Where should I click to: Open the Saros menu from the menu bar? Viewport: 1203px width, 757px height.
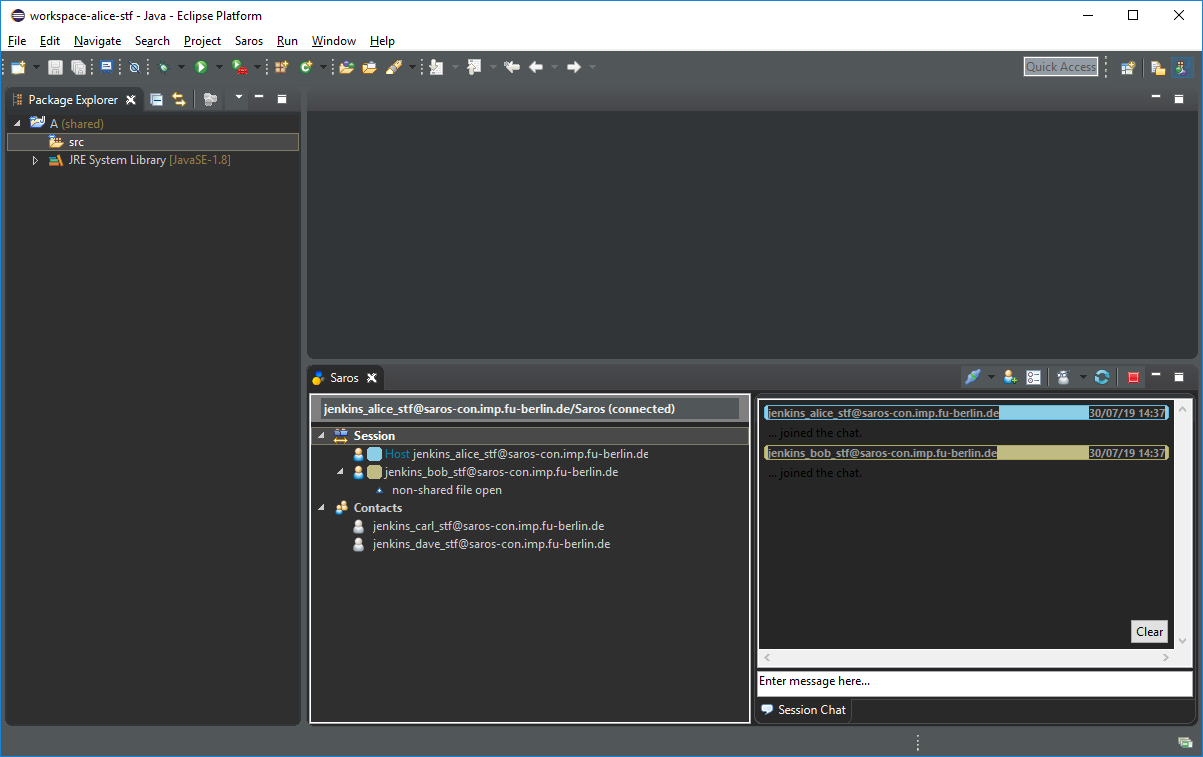point(248,41)
